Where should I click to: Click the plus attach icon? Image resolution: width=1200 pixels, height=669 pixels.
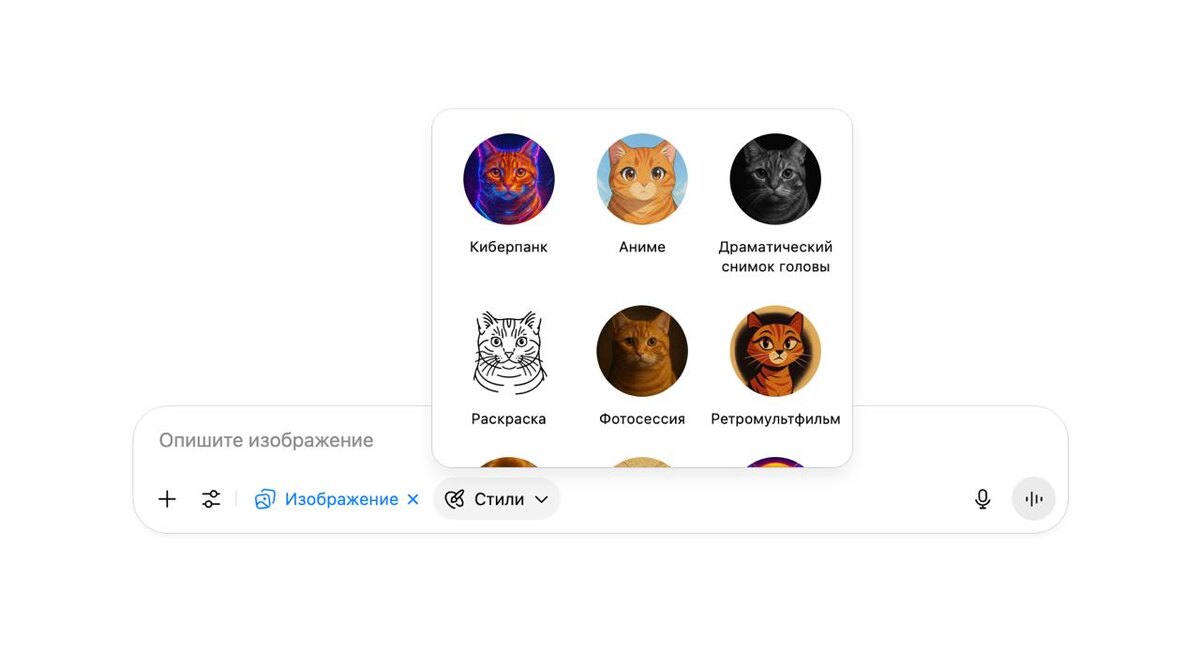[x=167, y=499]
